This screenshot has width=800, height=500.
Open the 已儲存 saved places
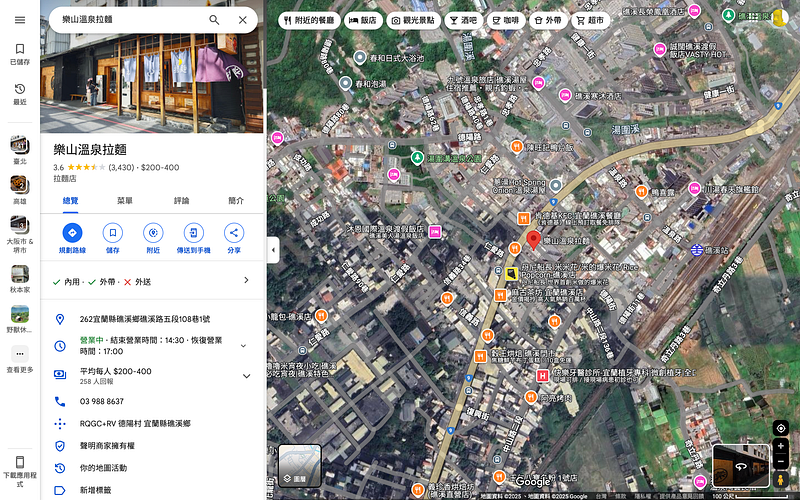tap(20, 54)
